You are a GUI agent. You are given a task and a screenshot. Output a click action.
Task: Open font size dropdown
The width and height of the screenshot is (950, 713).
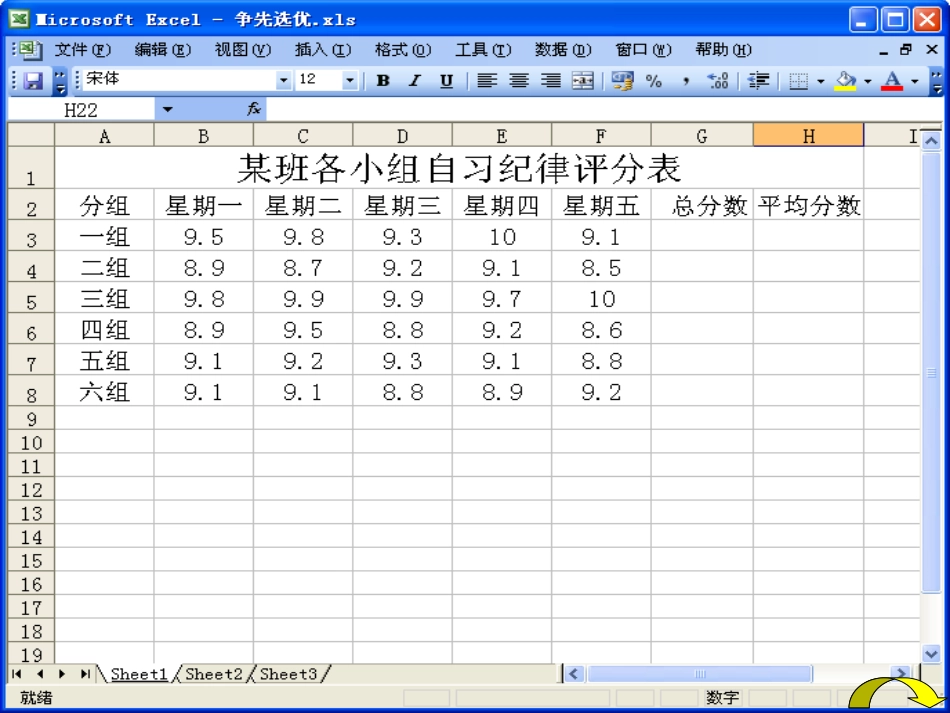tap(350, 80)
